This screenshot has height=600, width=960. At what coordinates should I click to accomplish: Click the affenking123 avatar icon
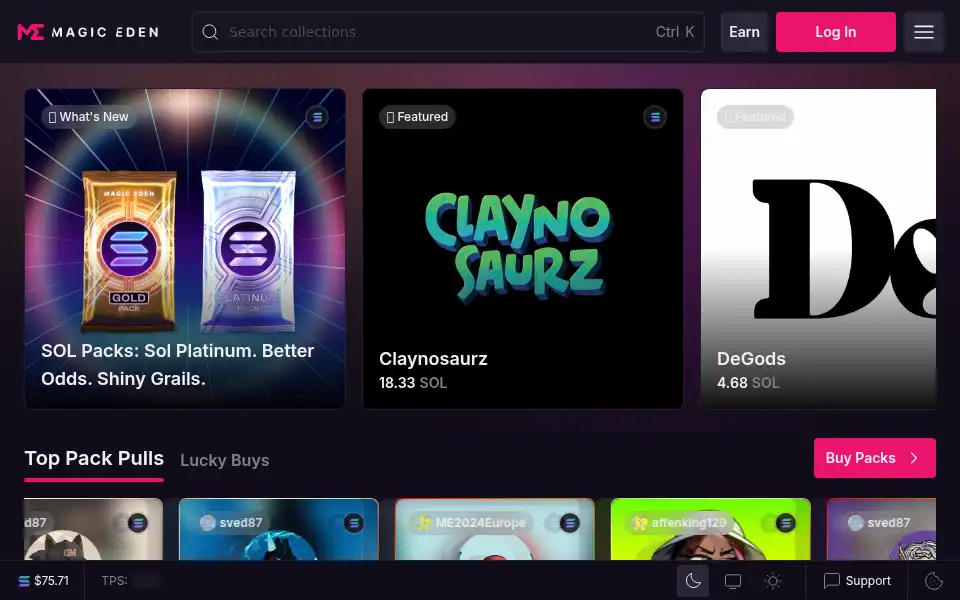(640, 523)
